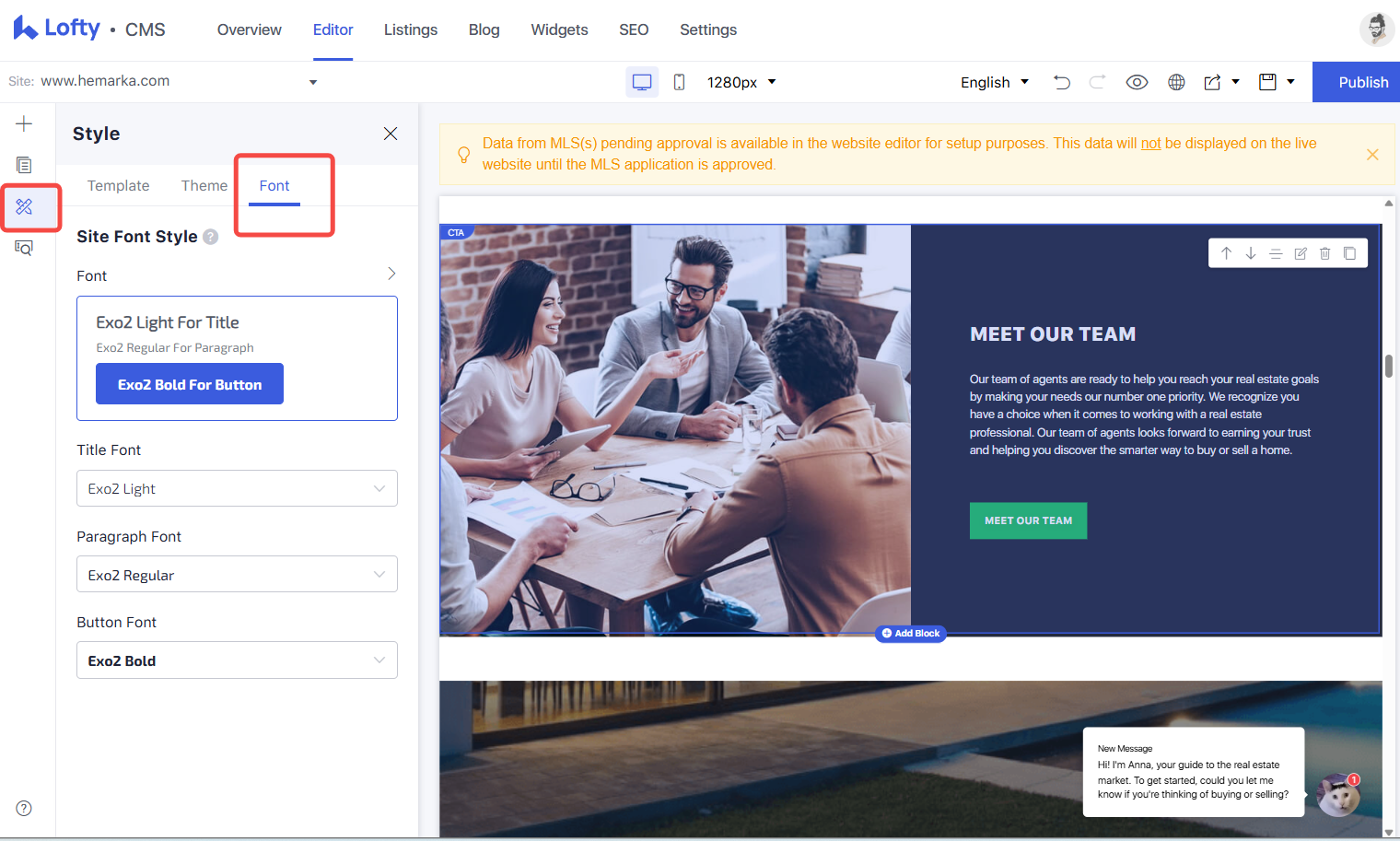The height and width of the screenshot is (841, 1400).
Task: Open the Title Font dropdown
Action: [x=237, y=488]
